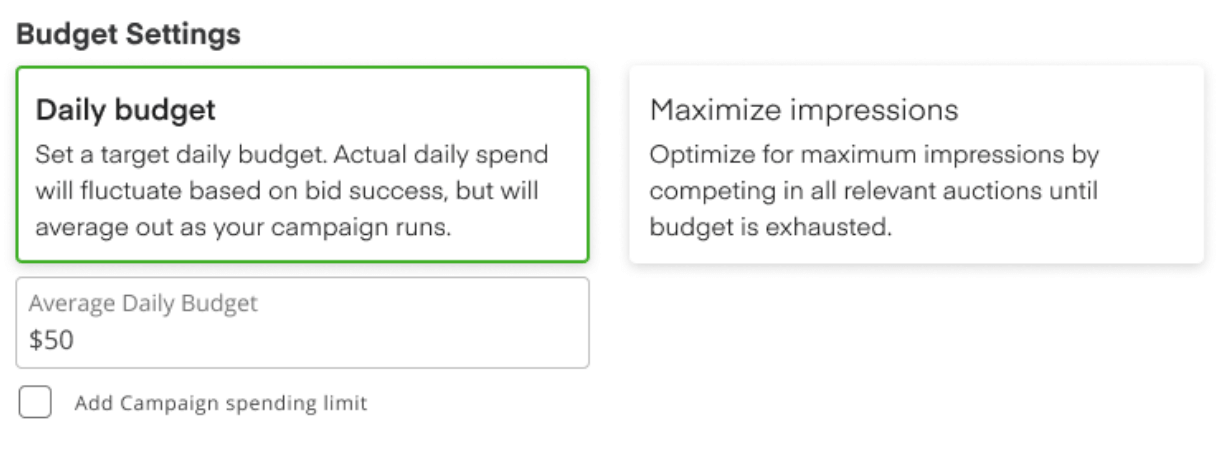Click the "Add Campaign spending limit" label text
The height and width of the screenshot is (452, 1232).
tap(221, 404)
